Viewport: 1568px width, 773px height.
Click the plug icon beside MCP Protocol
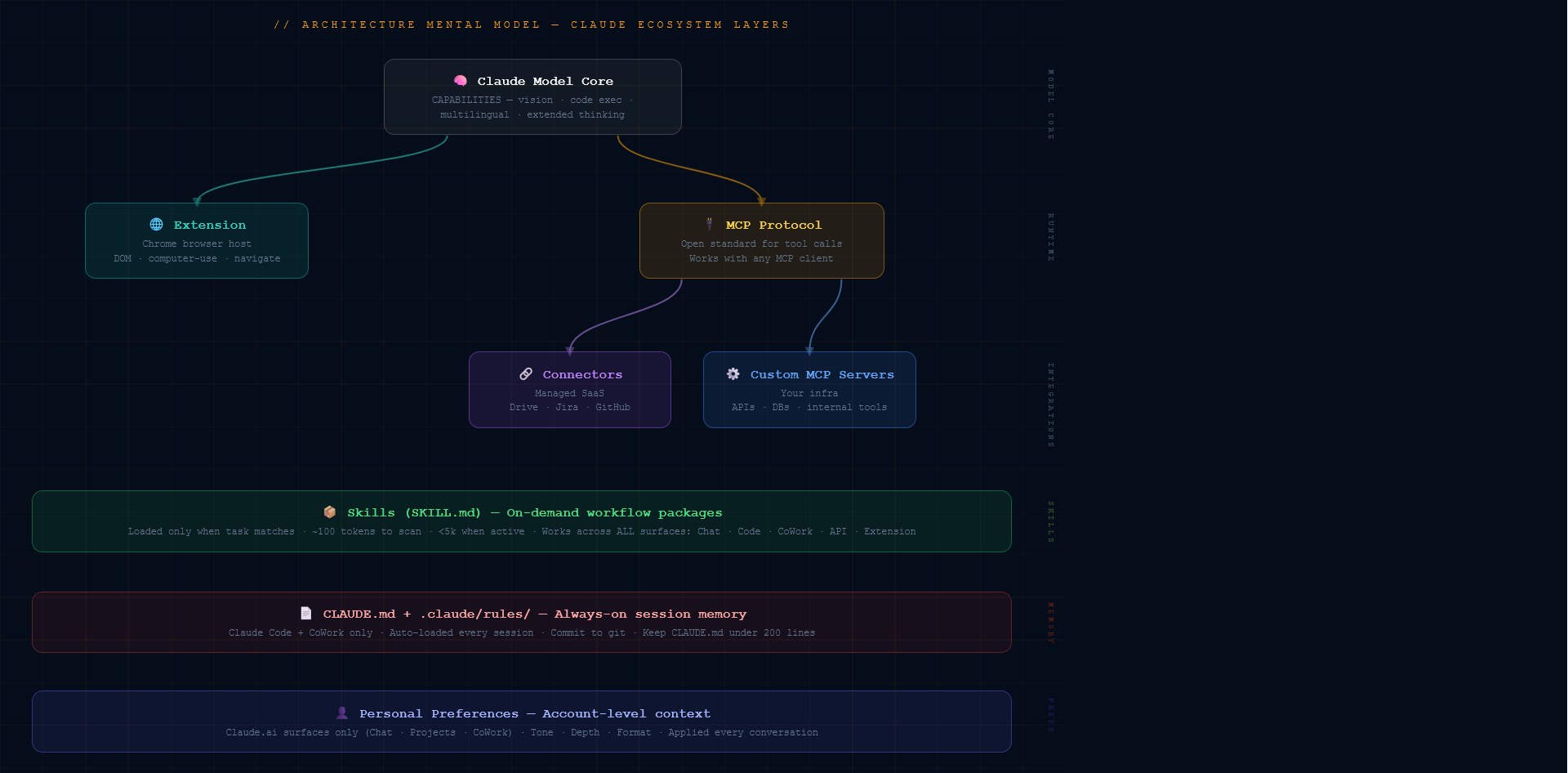pyautogui.click(x=709, y=225)
